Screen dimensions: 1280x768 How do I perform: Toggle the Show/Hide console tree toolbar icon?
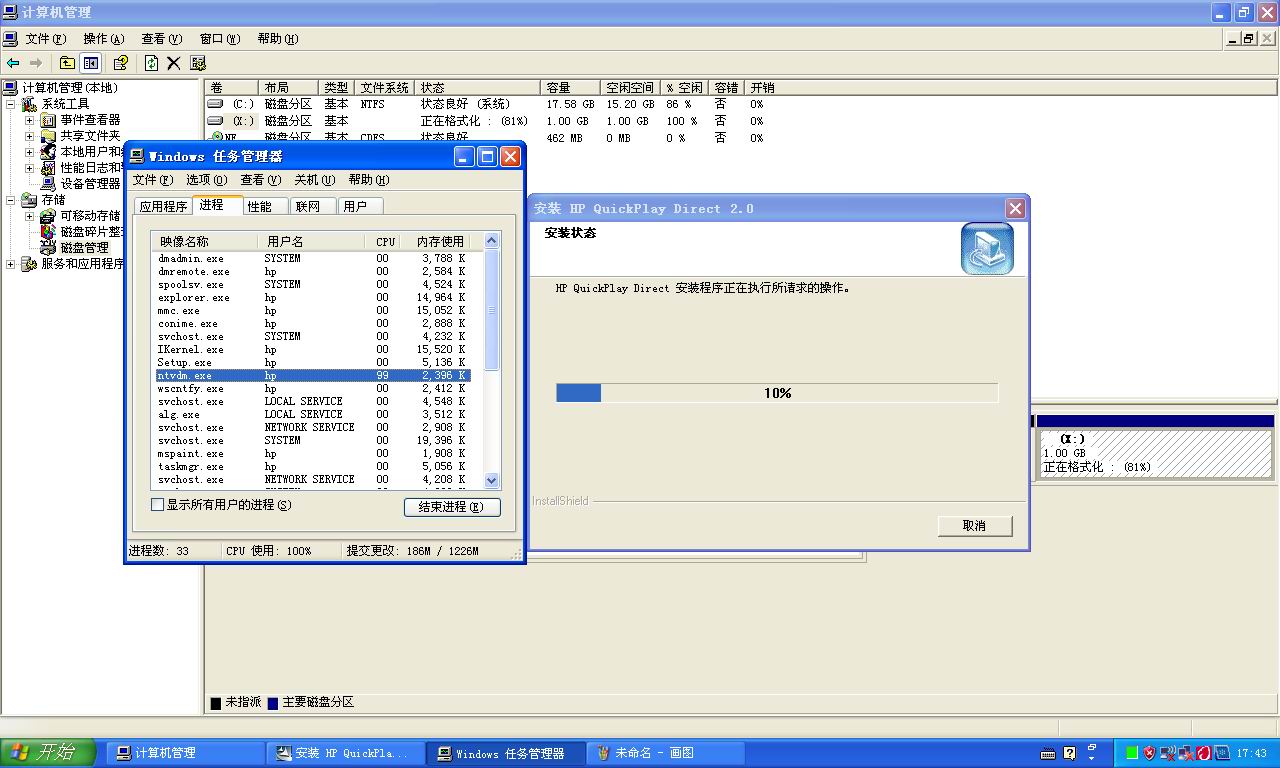(x=91, y=63)
